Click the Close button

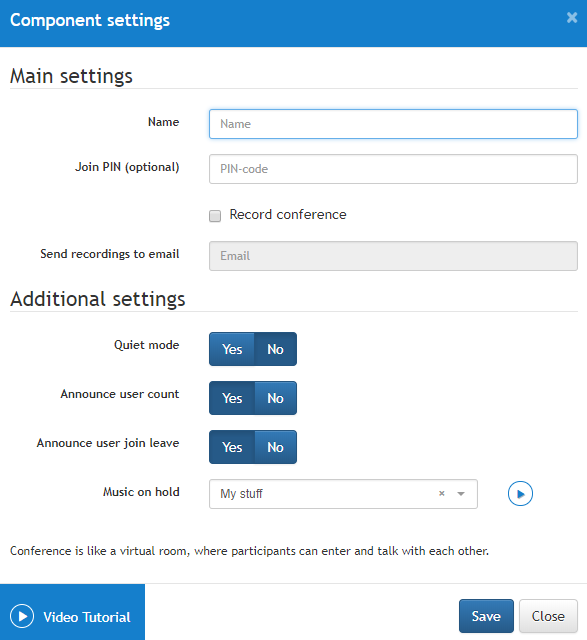pyautogui.click(x=548, y=616)
